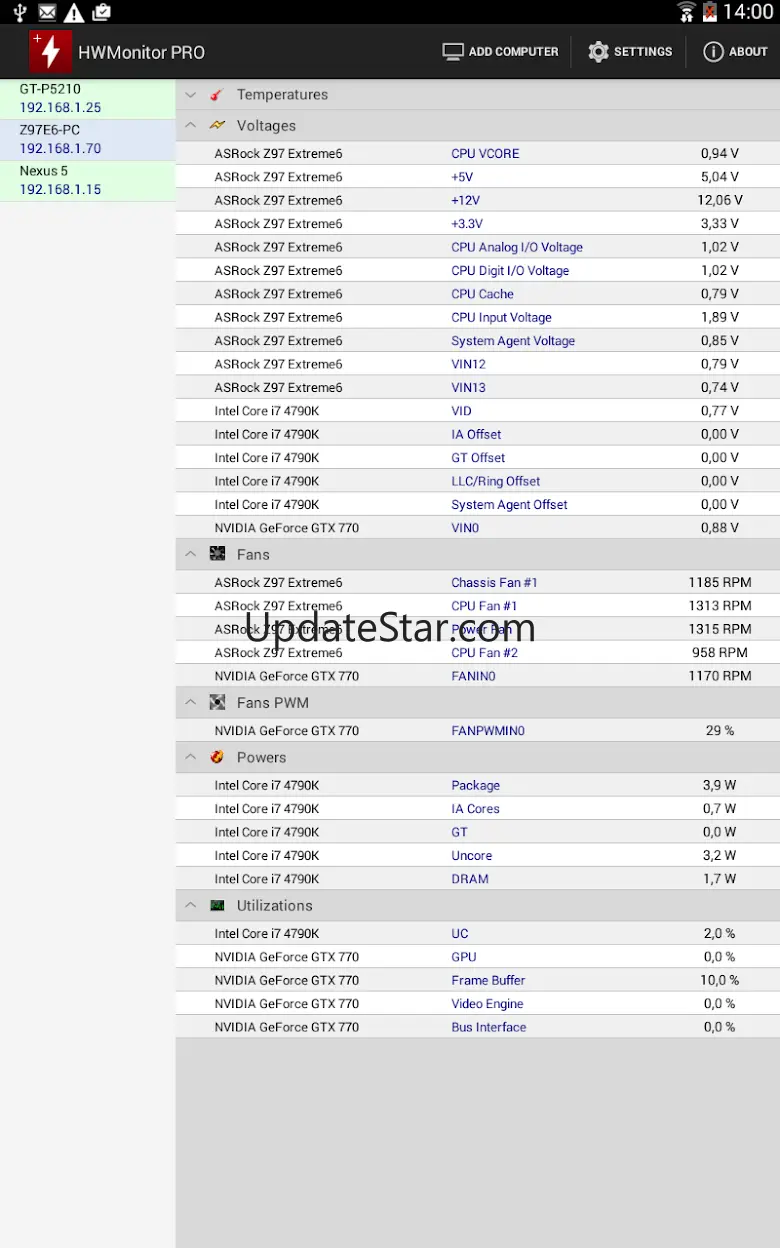Viewport: 780px width, 1248px height.
Task: Click the Add Computer monitor icon
Action: [453, 52]
